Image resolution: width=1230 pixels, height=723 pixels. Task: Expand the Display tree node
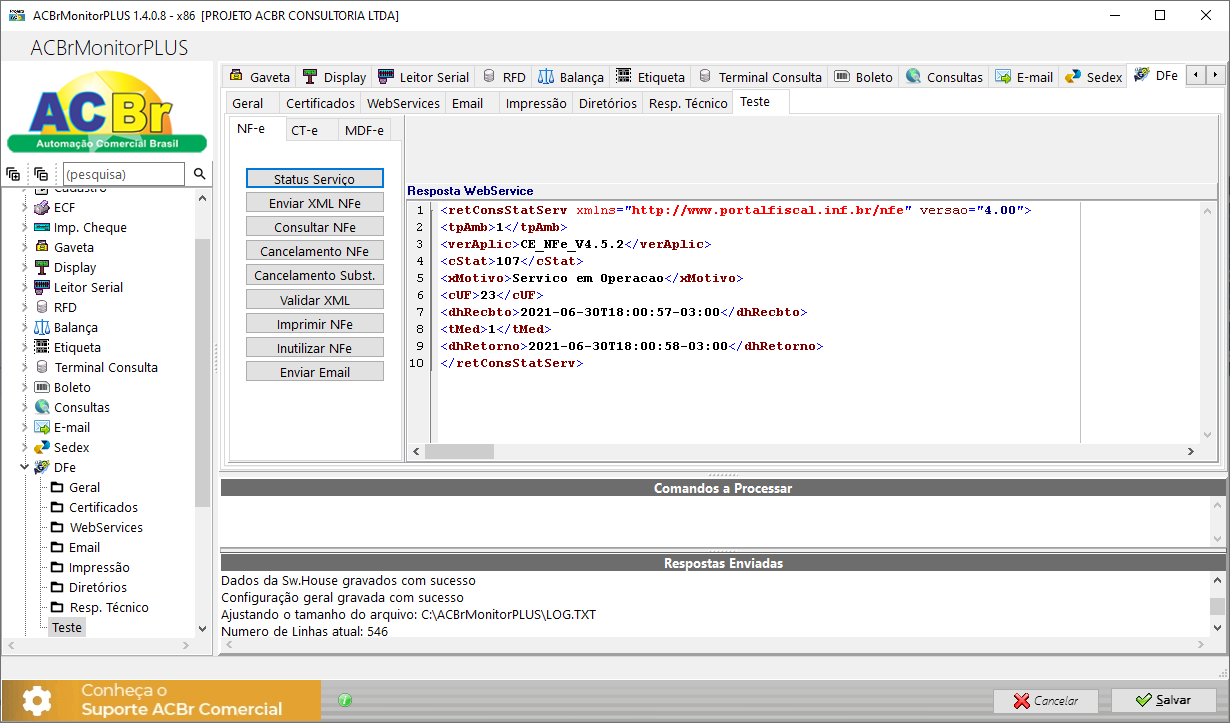pyautogui.click(x=24, y=267)
